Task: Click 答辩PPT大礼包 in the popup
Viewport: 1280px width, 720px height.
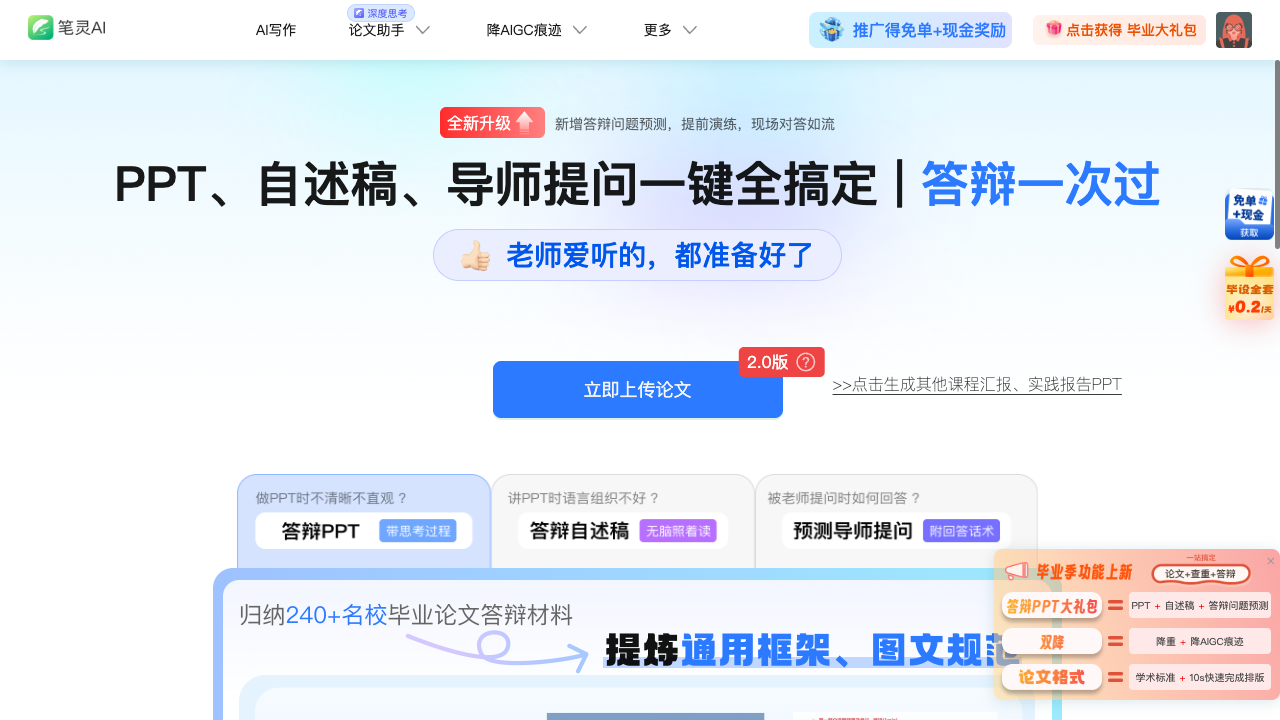Action: [x=1052, y=605]
